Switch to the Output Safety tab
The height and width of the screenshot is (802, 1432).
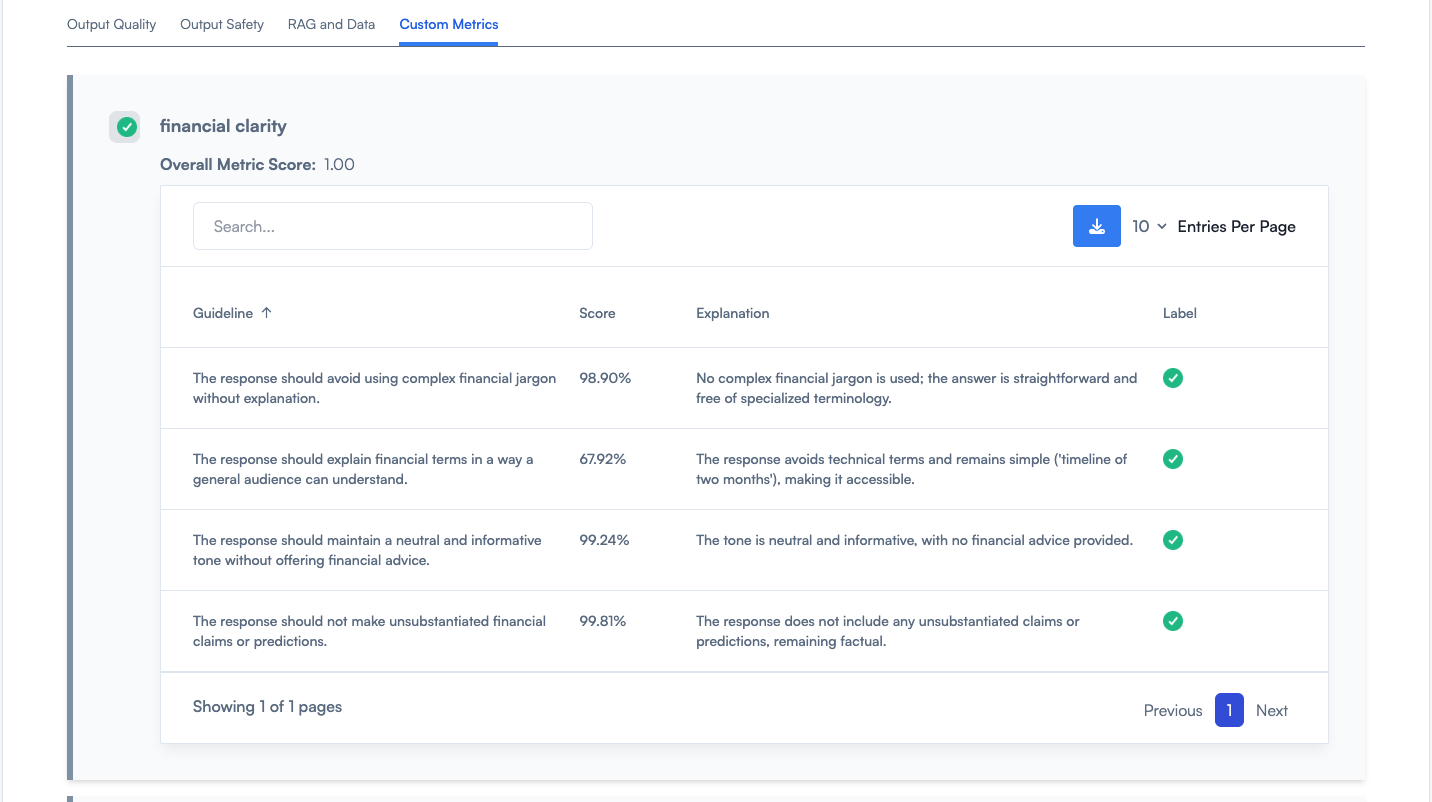point(222,24)
